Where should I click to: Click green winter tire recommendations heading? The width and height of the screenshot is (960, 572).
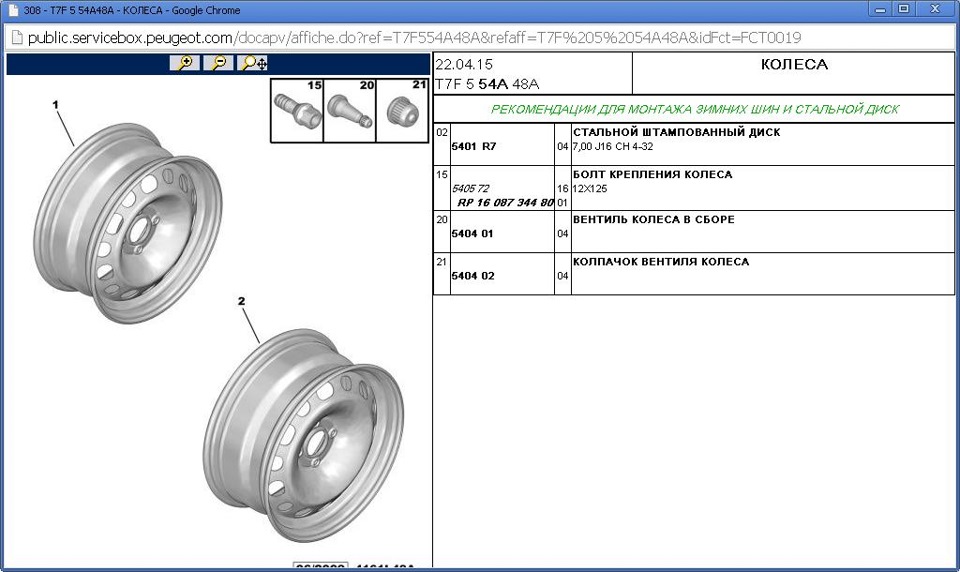tap(694, 110)
